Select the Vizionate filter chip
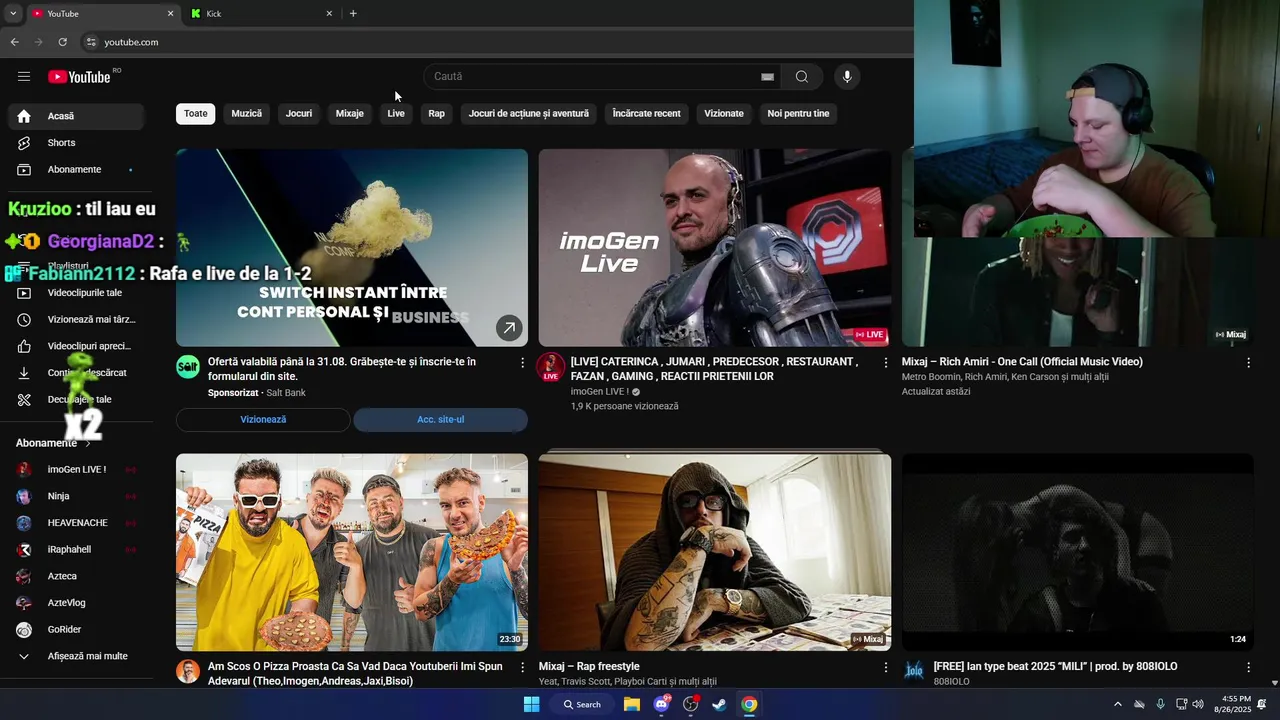 tap(724, 114)
